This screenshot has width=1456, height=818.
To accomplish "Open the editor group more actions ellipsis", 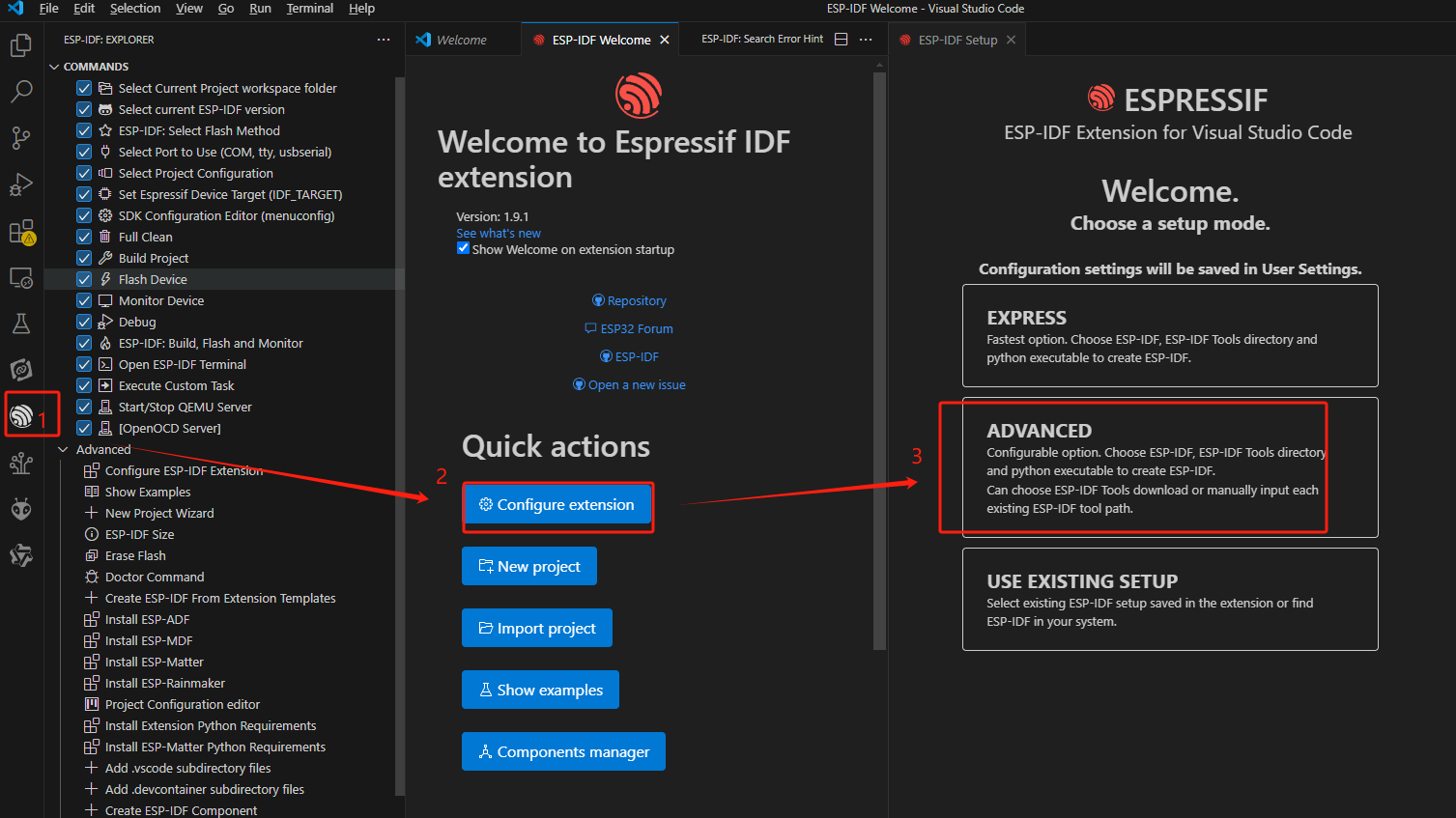I will tap(866, 40).
